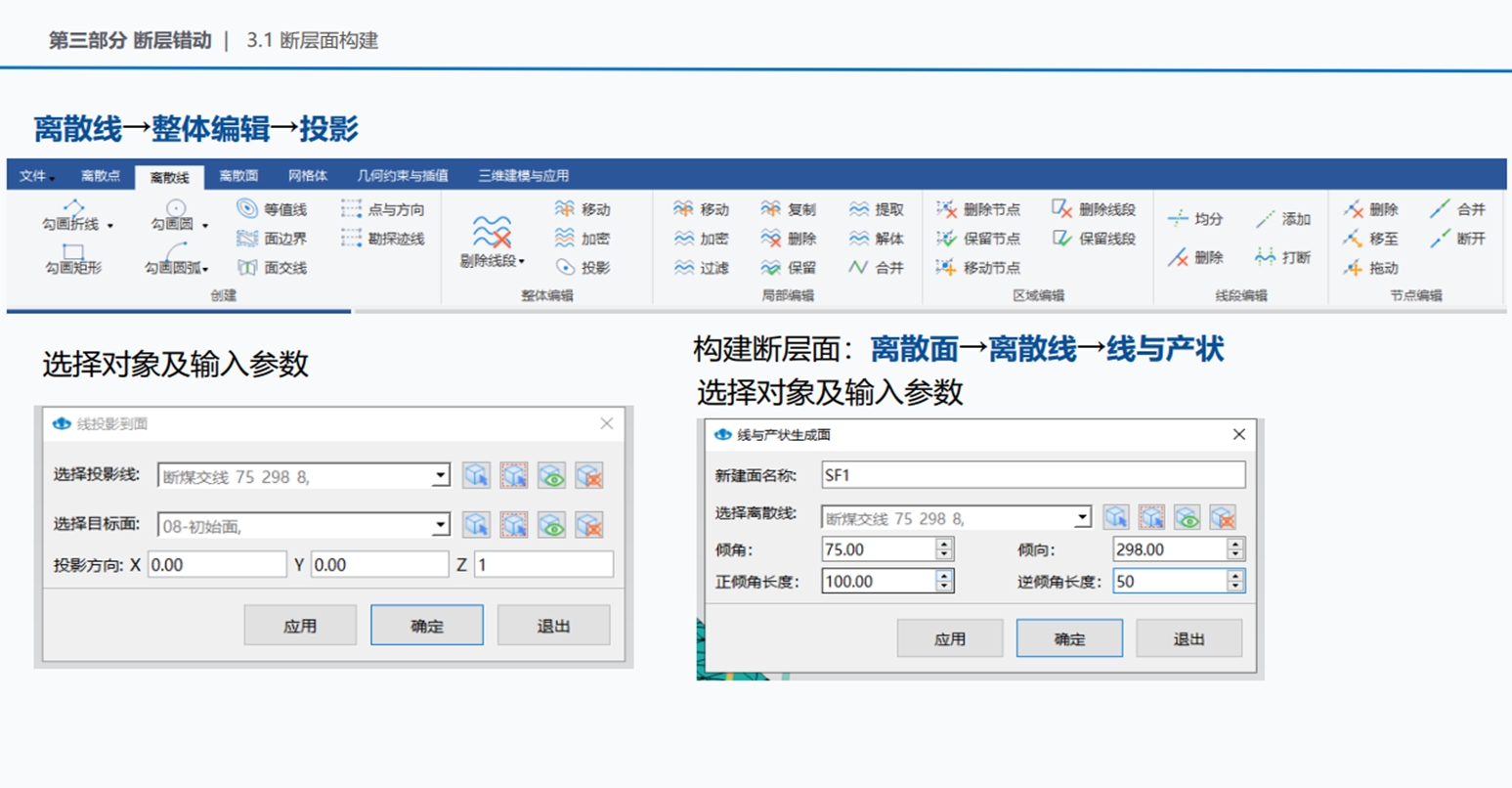
Task: Open the 选择投影线 dropdown list
Action: click(440, 476)
